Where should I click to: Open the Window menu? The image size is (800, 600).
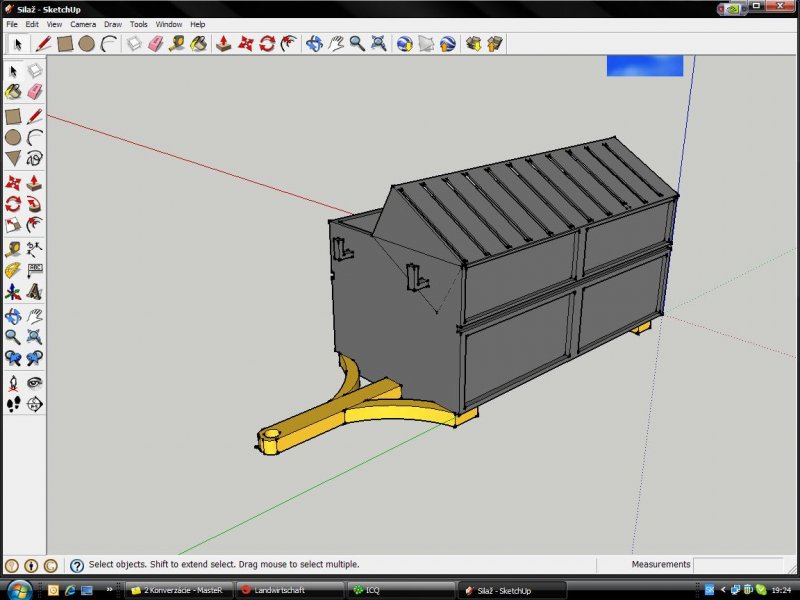[168, 24]
